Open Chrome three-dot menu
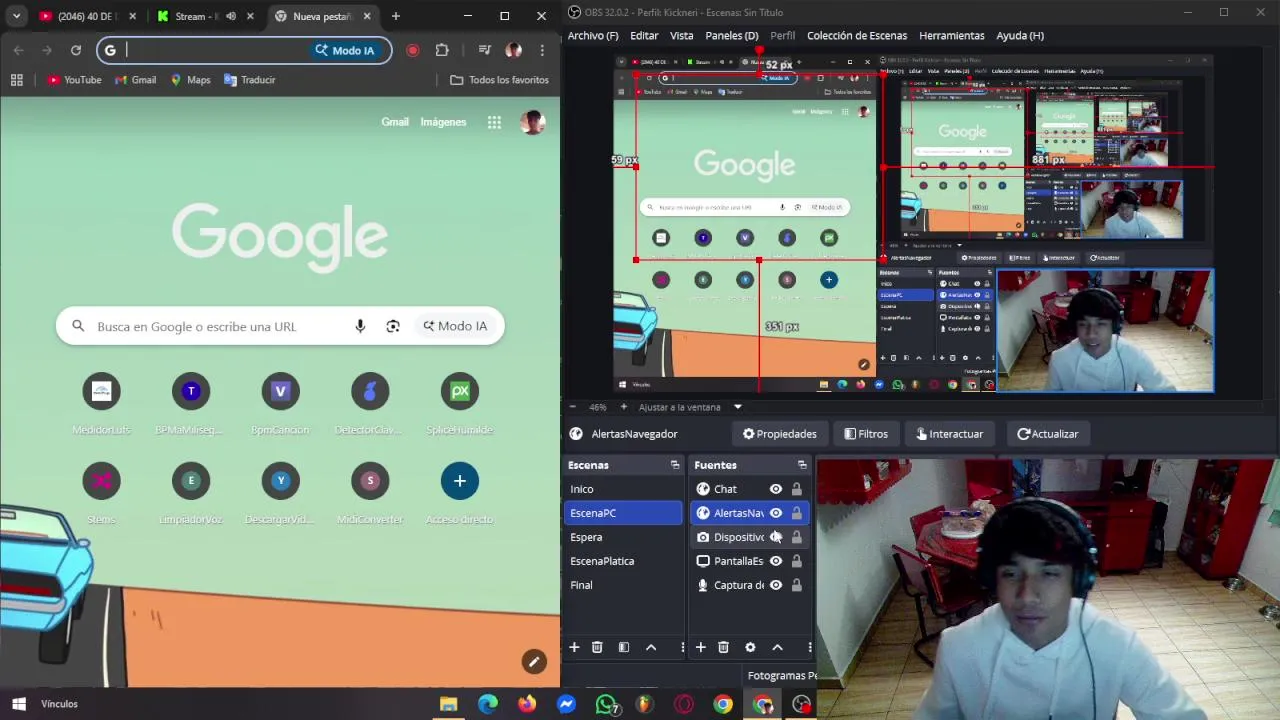Image resolution: width=1280 pixels, height=720 pixels. (542, 50)
